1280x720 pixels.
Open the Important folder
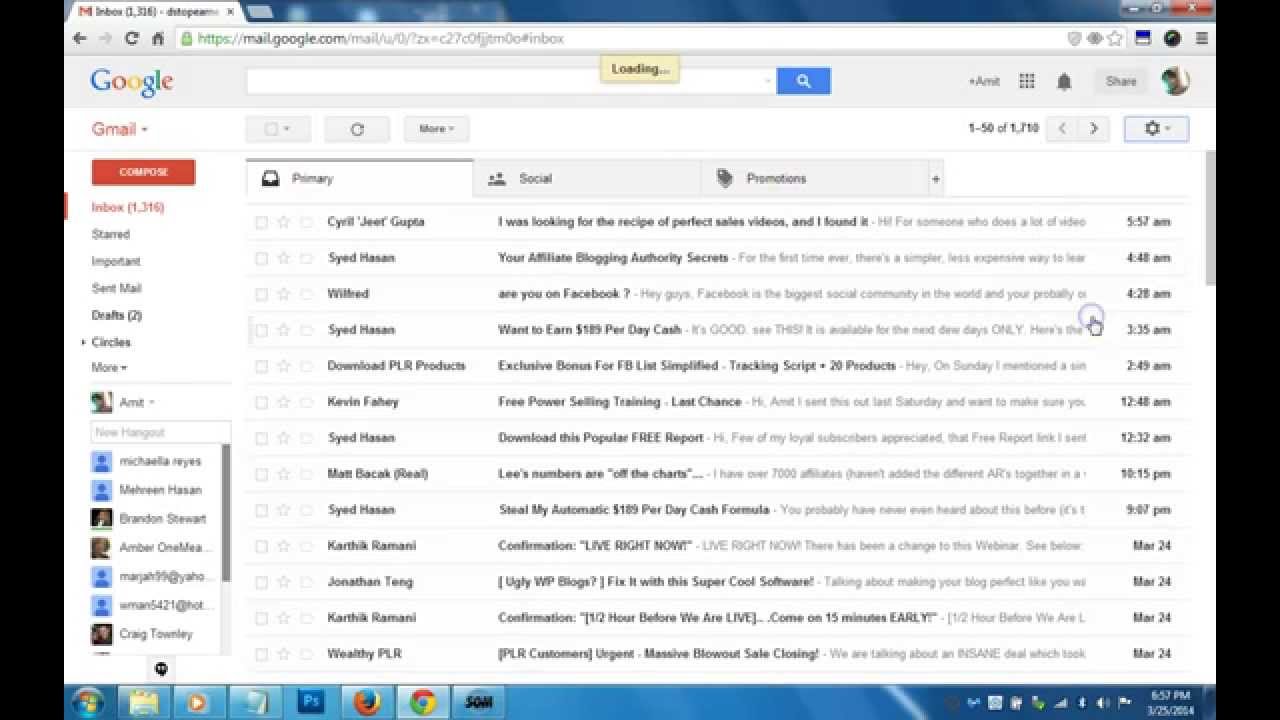[116, 261]
